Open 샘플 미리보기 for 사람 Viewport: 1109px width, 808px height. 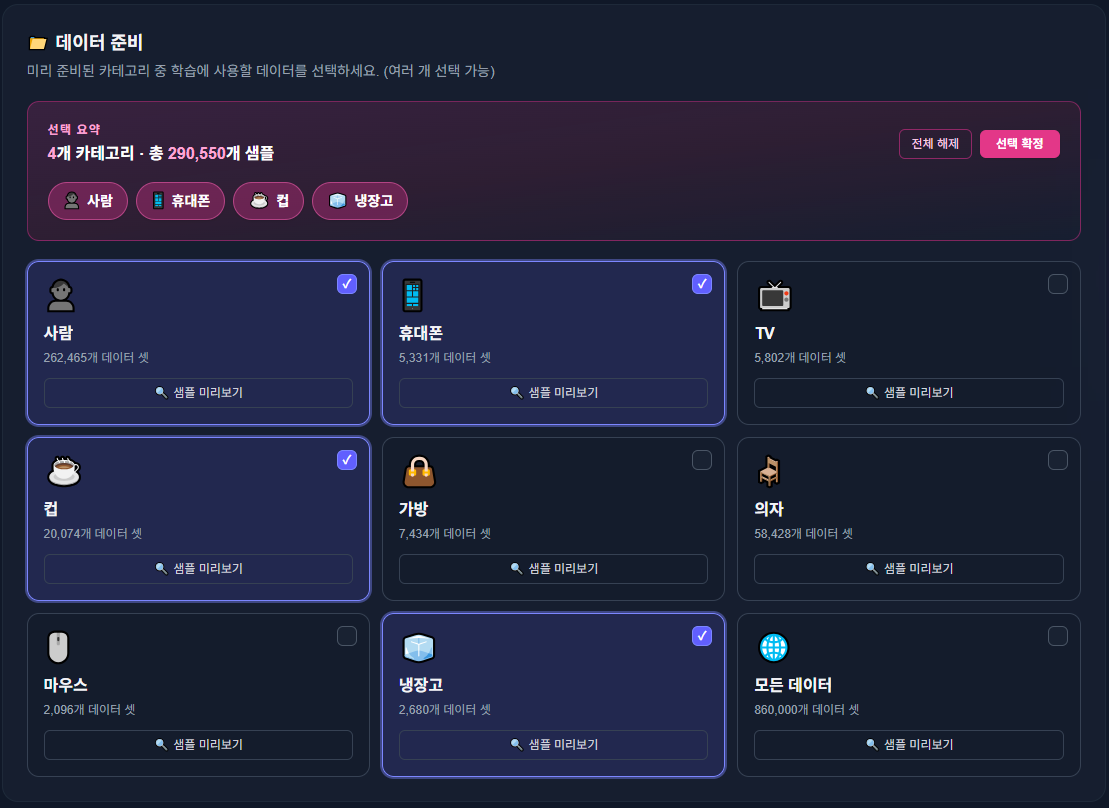click(198, 393)
